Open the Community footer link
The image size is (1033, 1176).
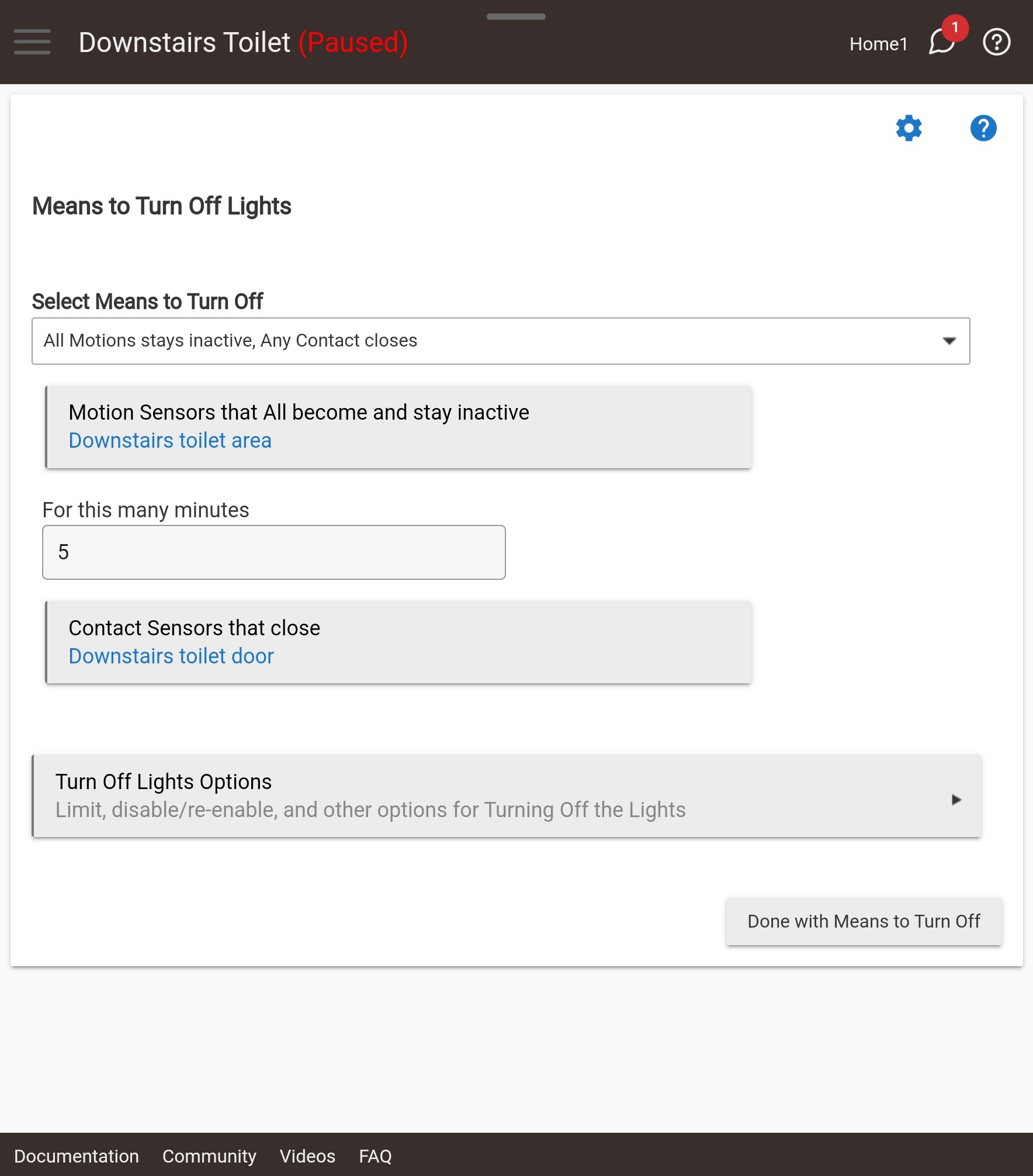[209, 1156]
